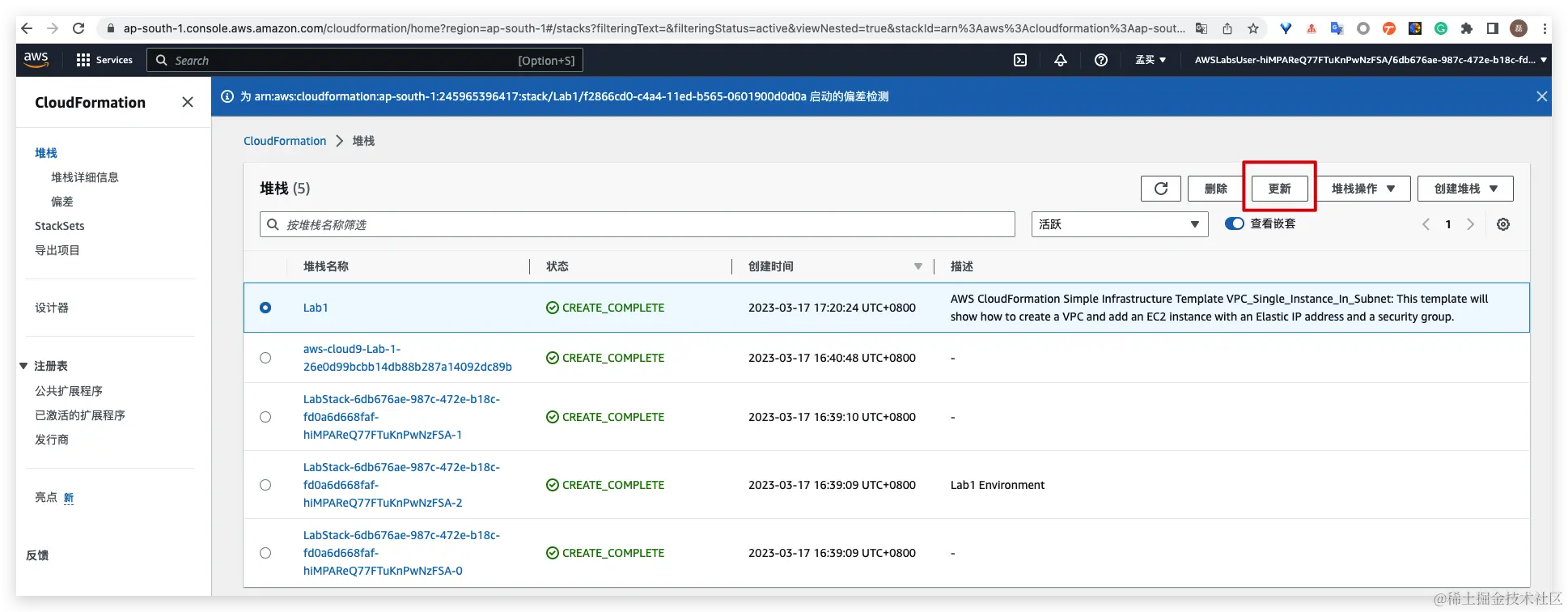Close the CloudFormation side navigation panel
Image resolution: width=1568 pixels, height=612 pixels.
tap(188, 102)
